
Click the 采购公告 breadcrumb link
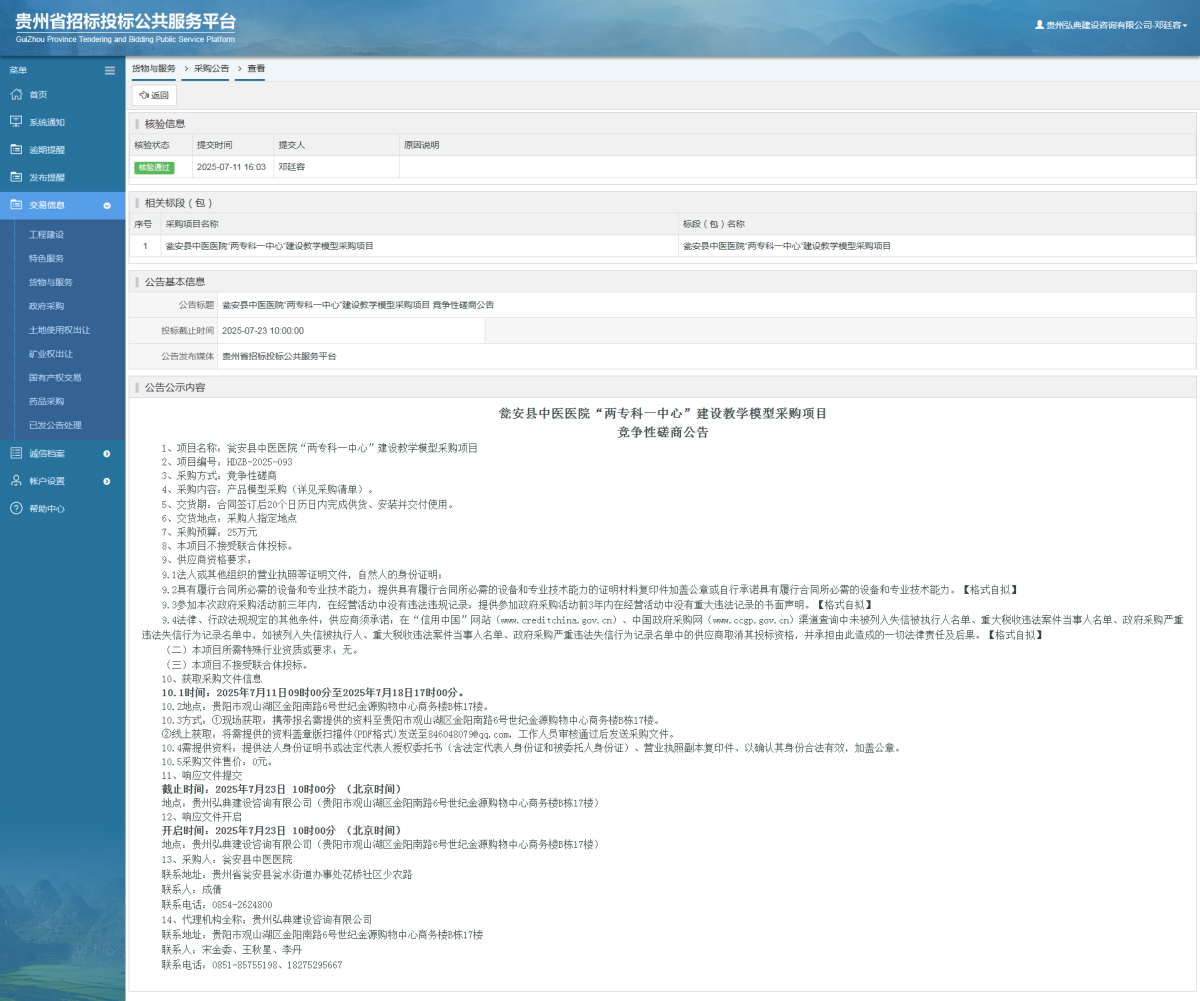point(211,68)
